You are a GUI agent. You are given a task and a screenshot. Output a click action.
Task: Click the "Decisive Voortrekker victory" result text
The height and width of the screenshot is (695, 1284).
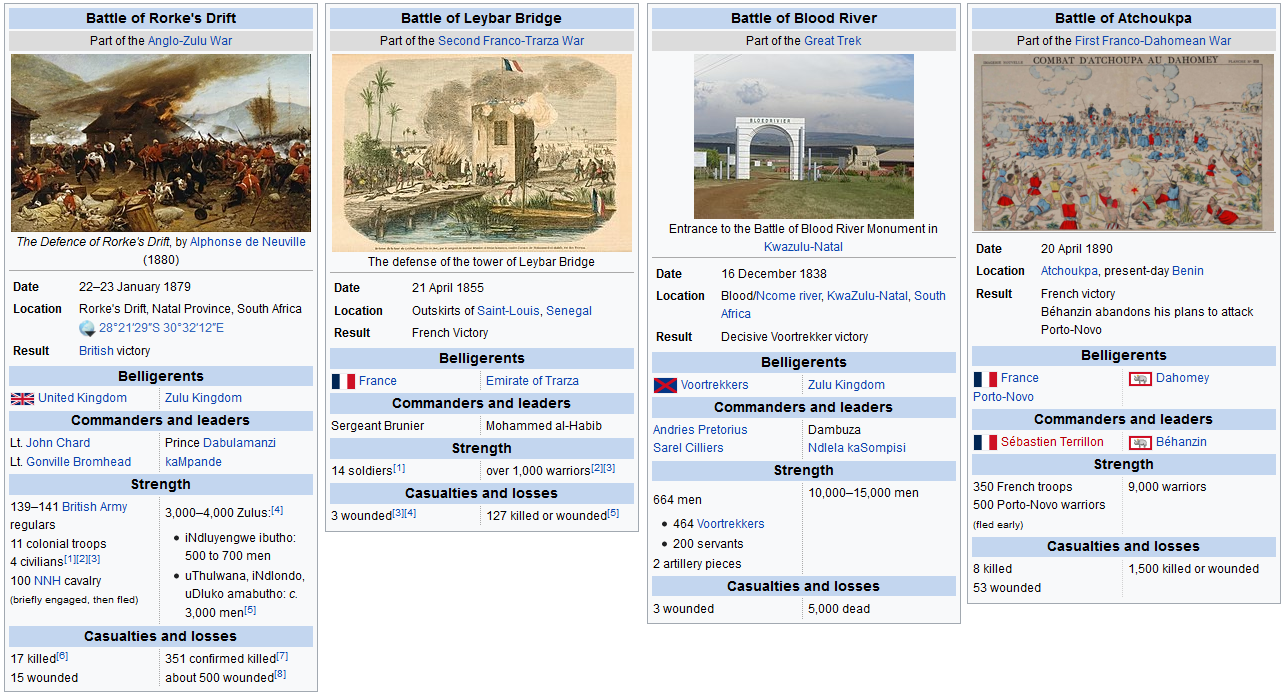point(795,337)
